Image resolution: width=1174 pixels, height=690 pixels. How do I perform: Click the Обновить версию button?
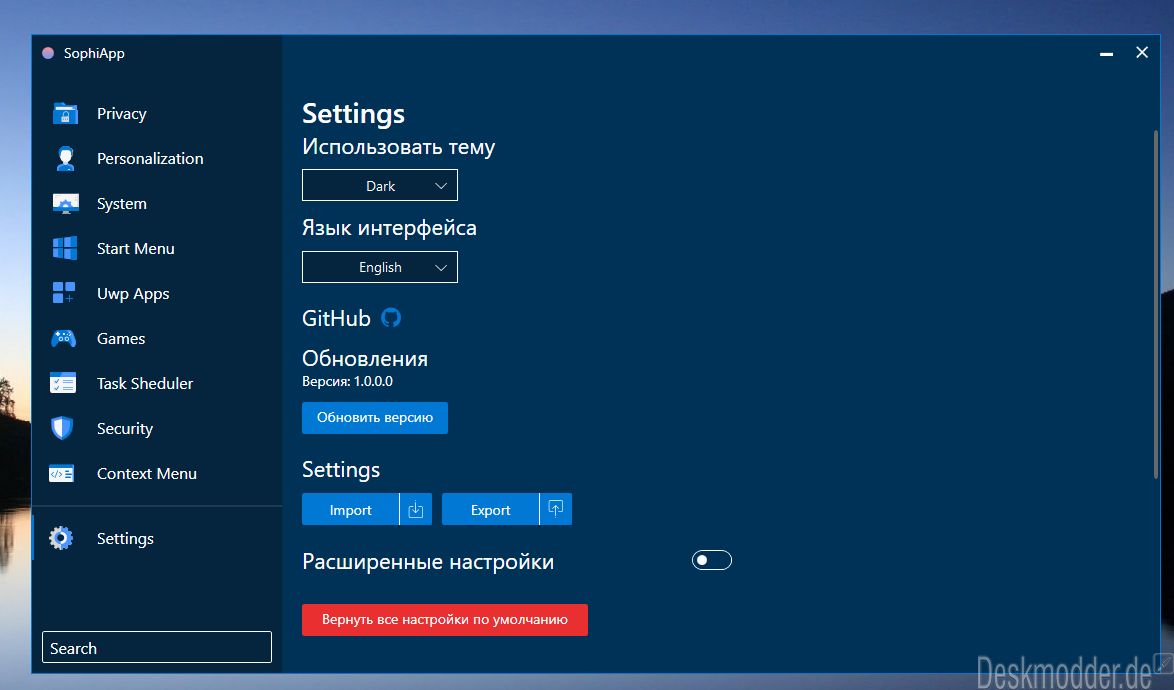point(374,418)
